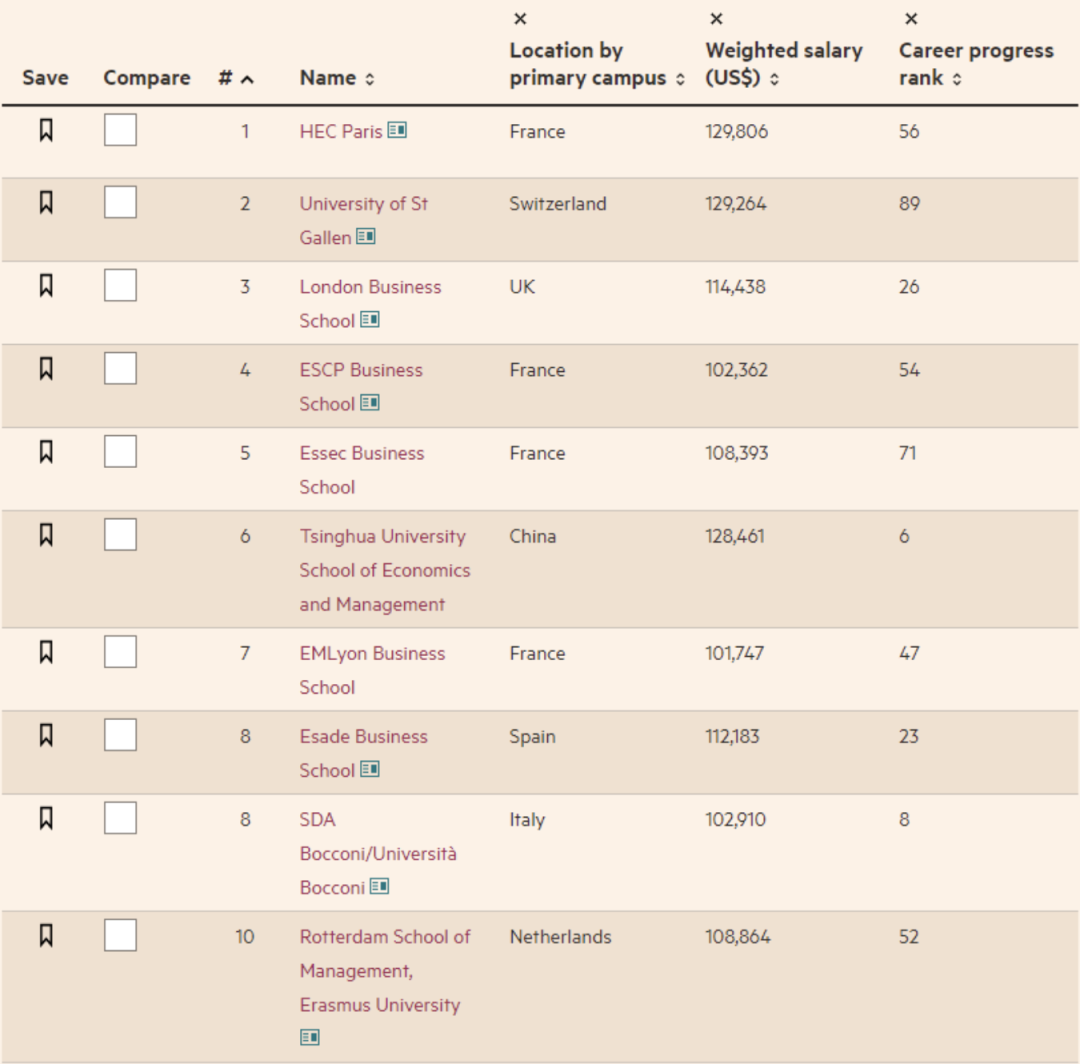Click the bookmark icon for Tsinghua University
This screenshot has width=1080, height=1064.
pos(46,536)
